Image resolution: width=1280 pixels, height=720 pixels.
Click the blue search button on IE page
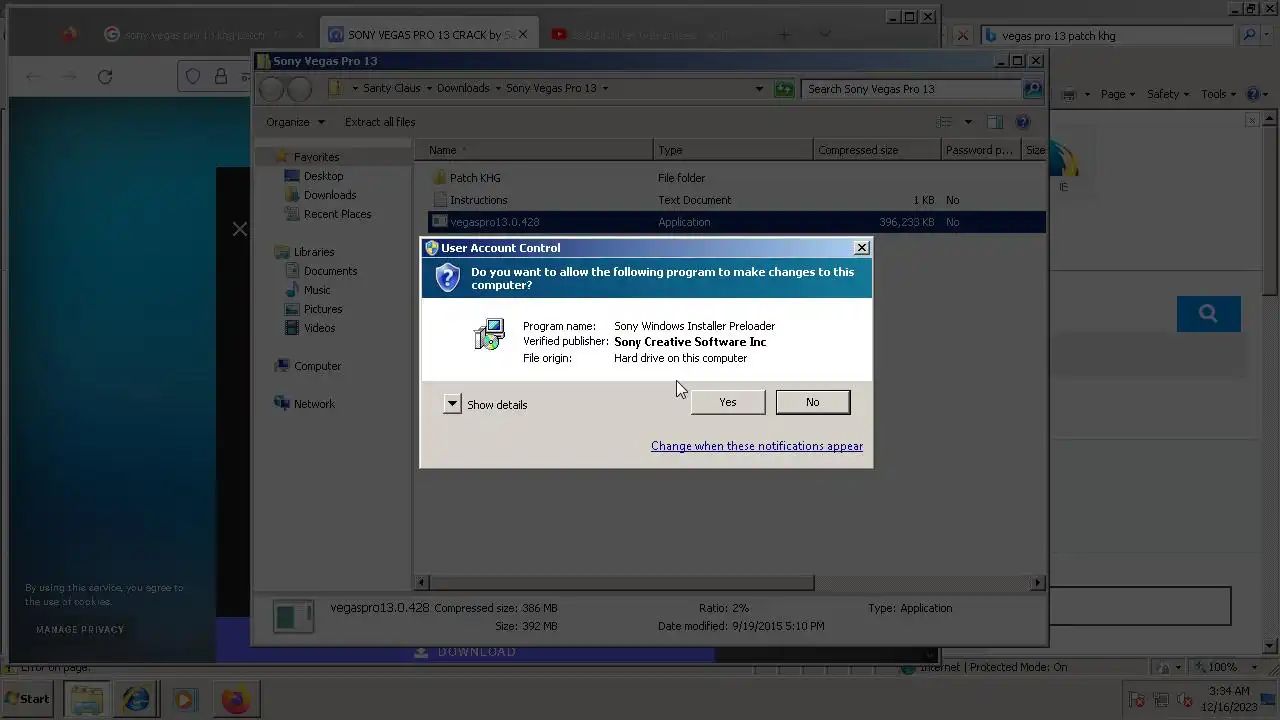(1208, 314)
